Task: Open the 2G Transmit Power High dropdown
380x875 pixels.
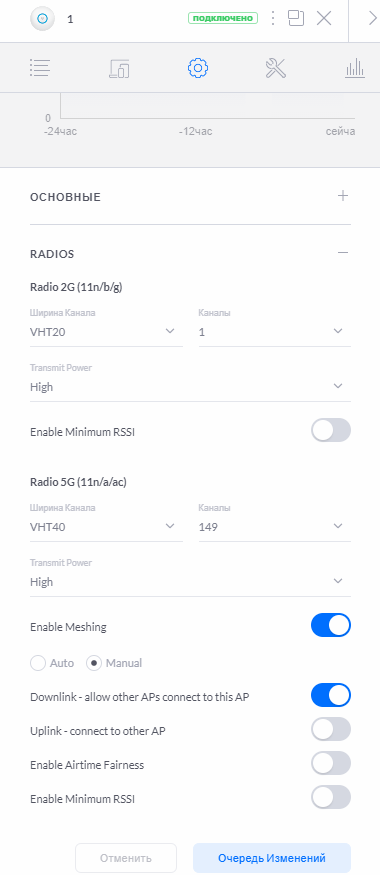Action: pyautogui.click(x=190, y=386)
